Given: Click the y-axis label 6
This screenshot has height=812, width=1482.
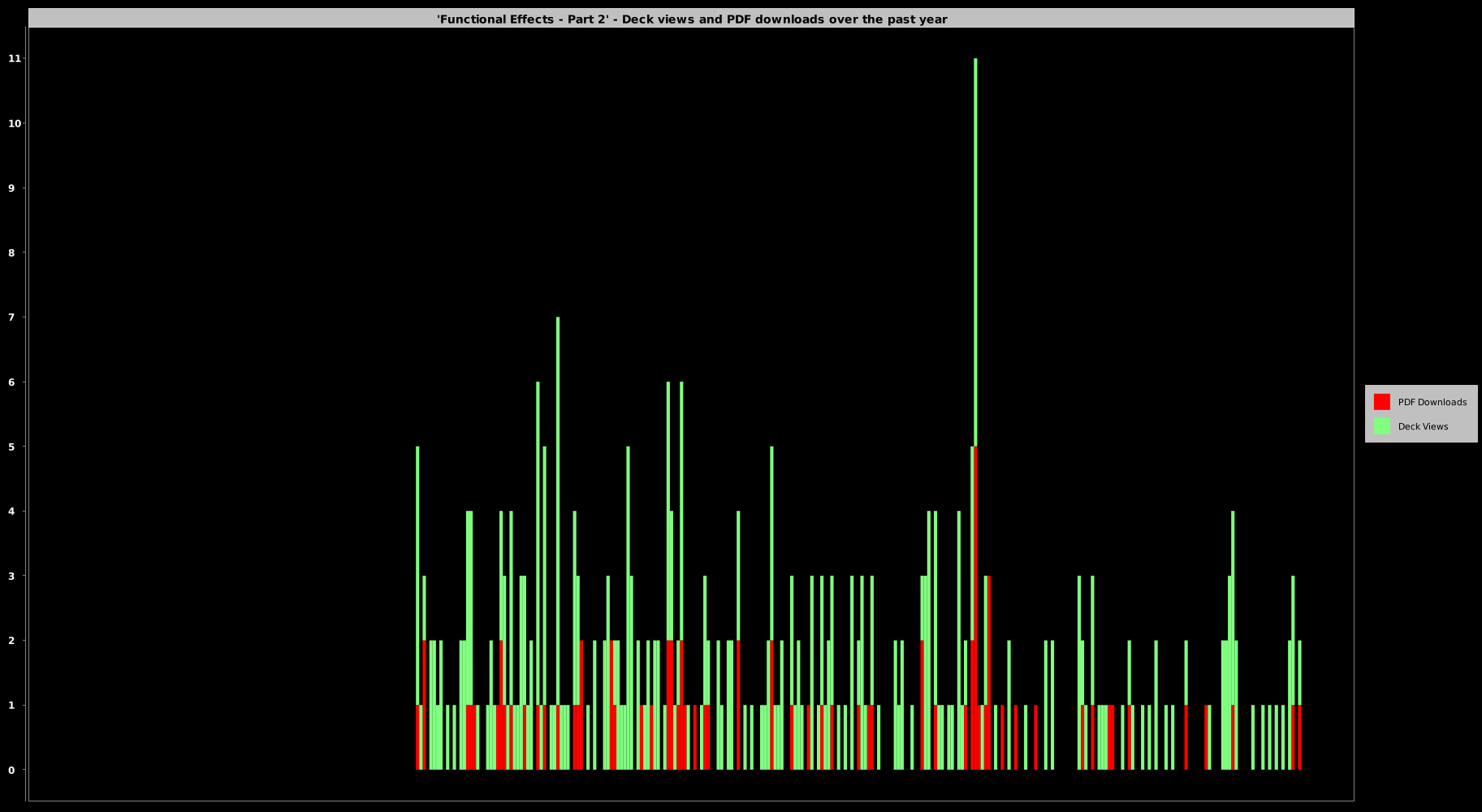Looking at the screenshot, I should tap(11, 382).
